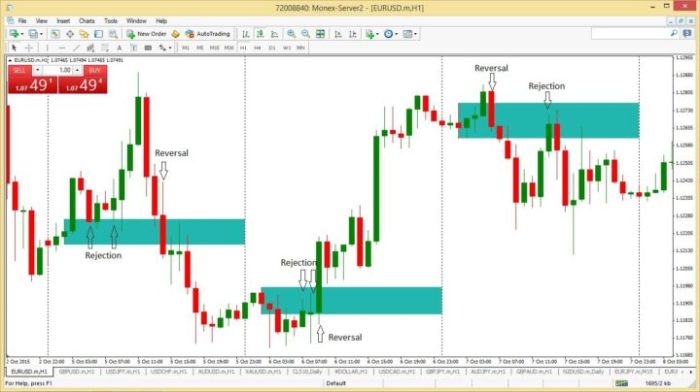Increase trade volume with up arrow

[x=77, y=71]
